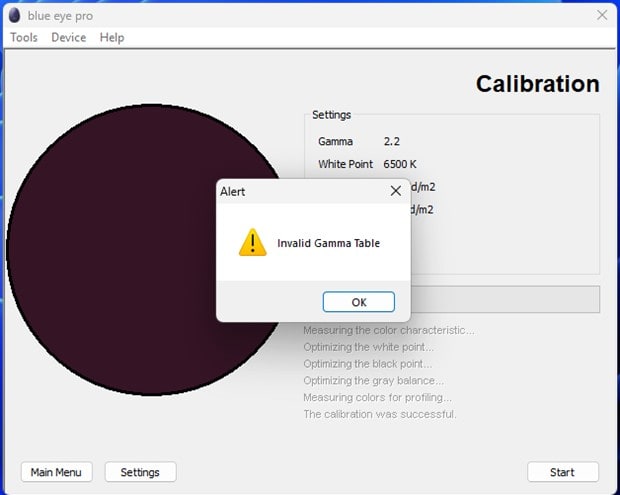Click the Invalid Gamma Table message
Image resolution: width=620 pixels, height=495 pixels.
click(x=328, y=243)
